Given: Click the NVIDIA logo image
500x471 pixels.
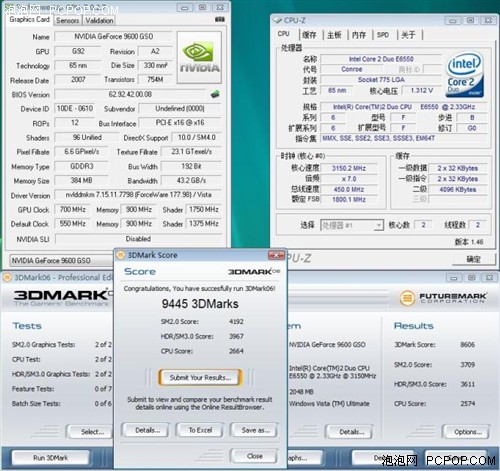Looking at the screenshot, I should 199,57.
